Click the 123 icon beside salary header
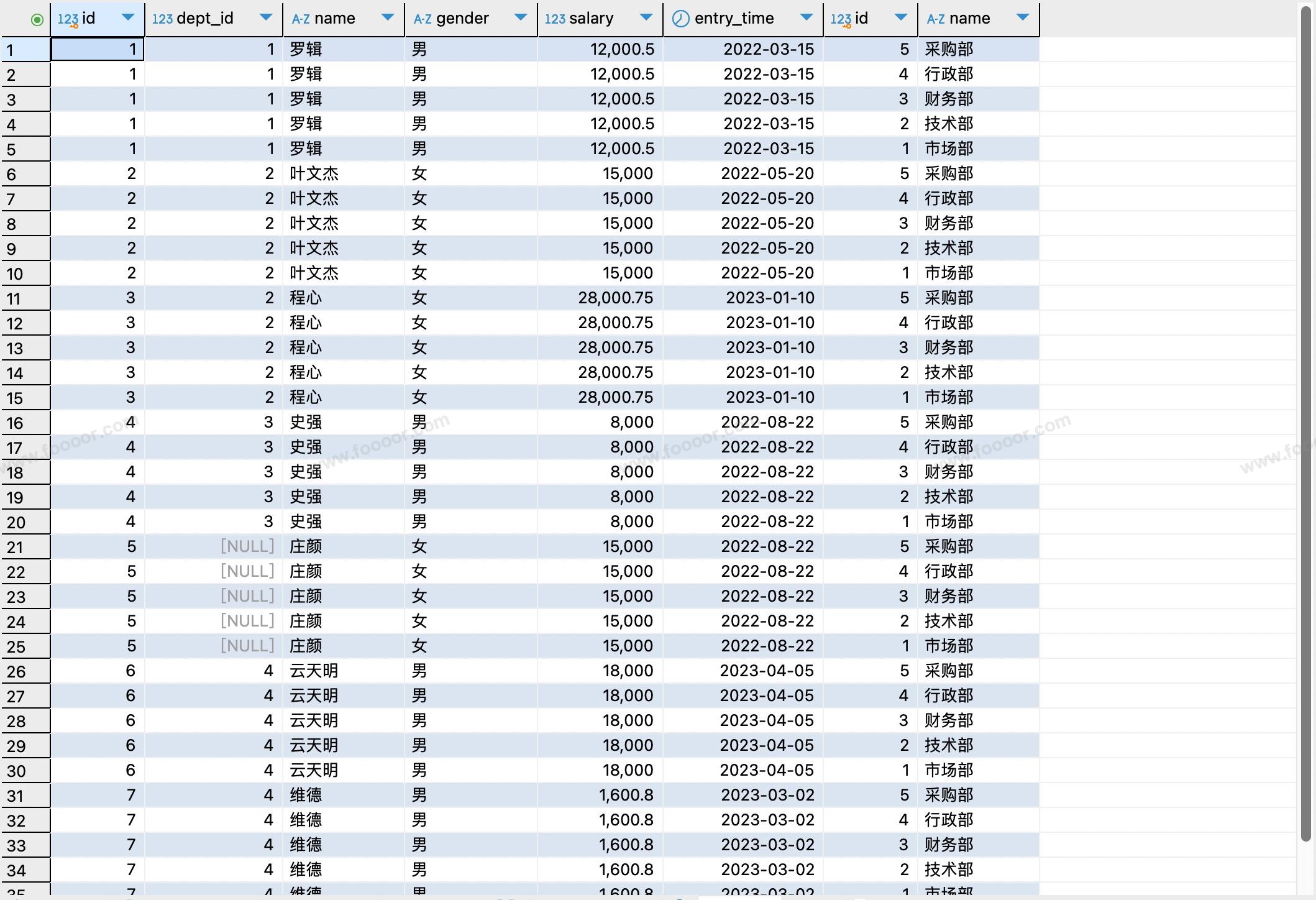 coord(555,19)
